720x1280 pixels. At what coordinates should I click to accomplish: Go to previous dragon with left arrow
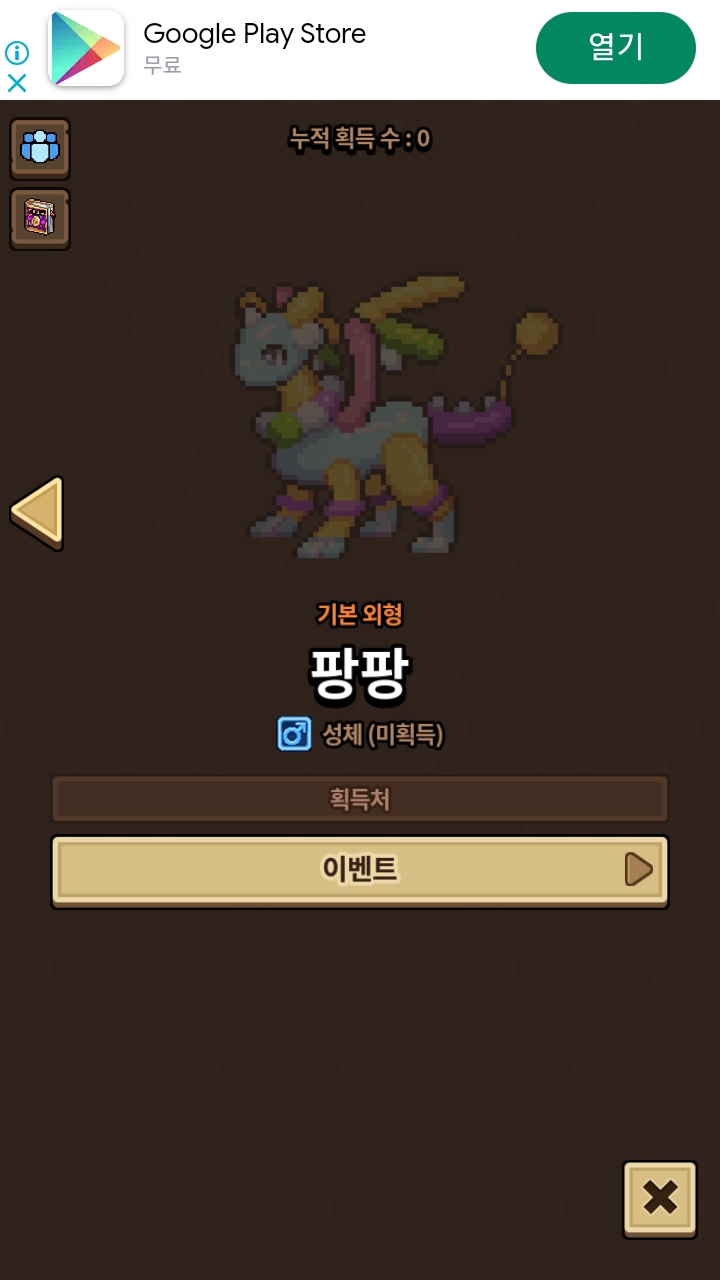tap(38, 513)
